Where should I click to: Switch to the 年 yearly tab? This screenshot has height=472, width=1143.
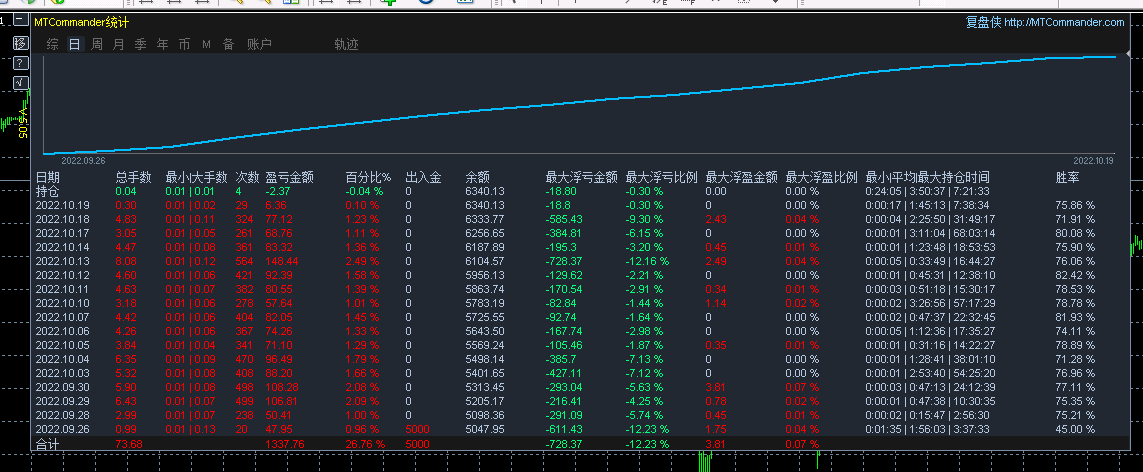pyautogui.click(x=163, y=44)
